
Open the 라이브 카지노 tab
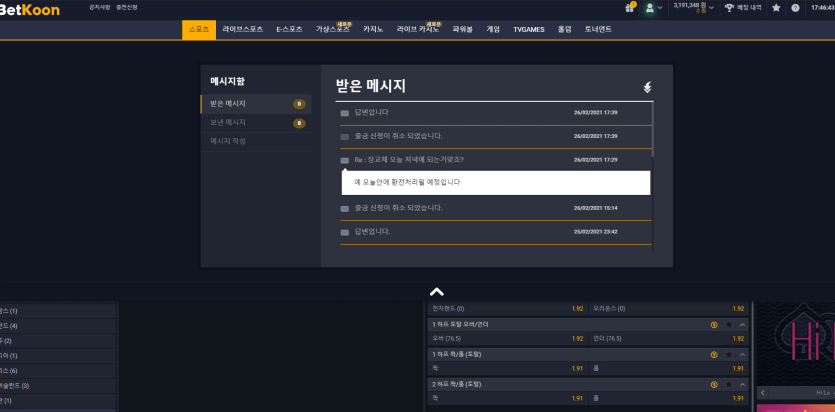418,30
